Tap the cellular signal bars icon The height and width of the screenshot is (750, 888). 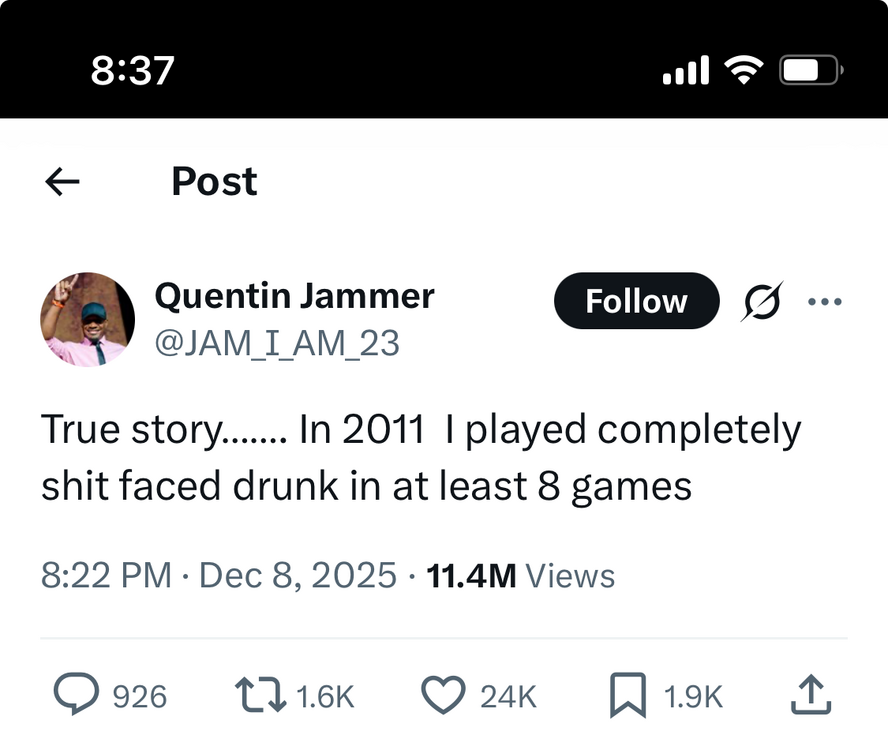[x=686, y=69]
